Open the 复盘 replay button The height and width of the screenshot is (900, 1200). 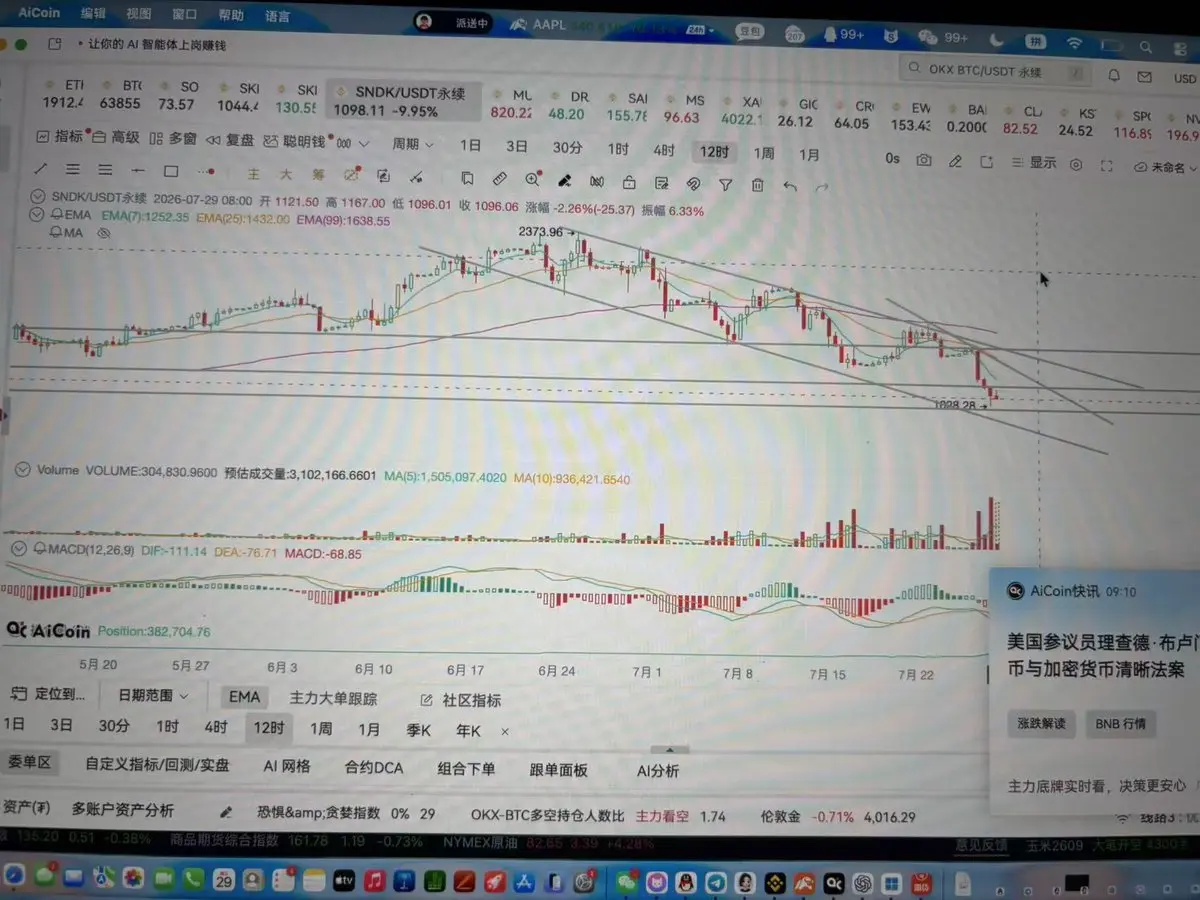point(232,140)
